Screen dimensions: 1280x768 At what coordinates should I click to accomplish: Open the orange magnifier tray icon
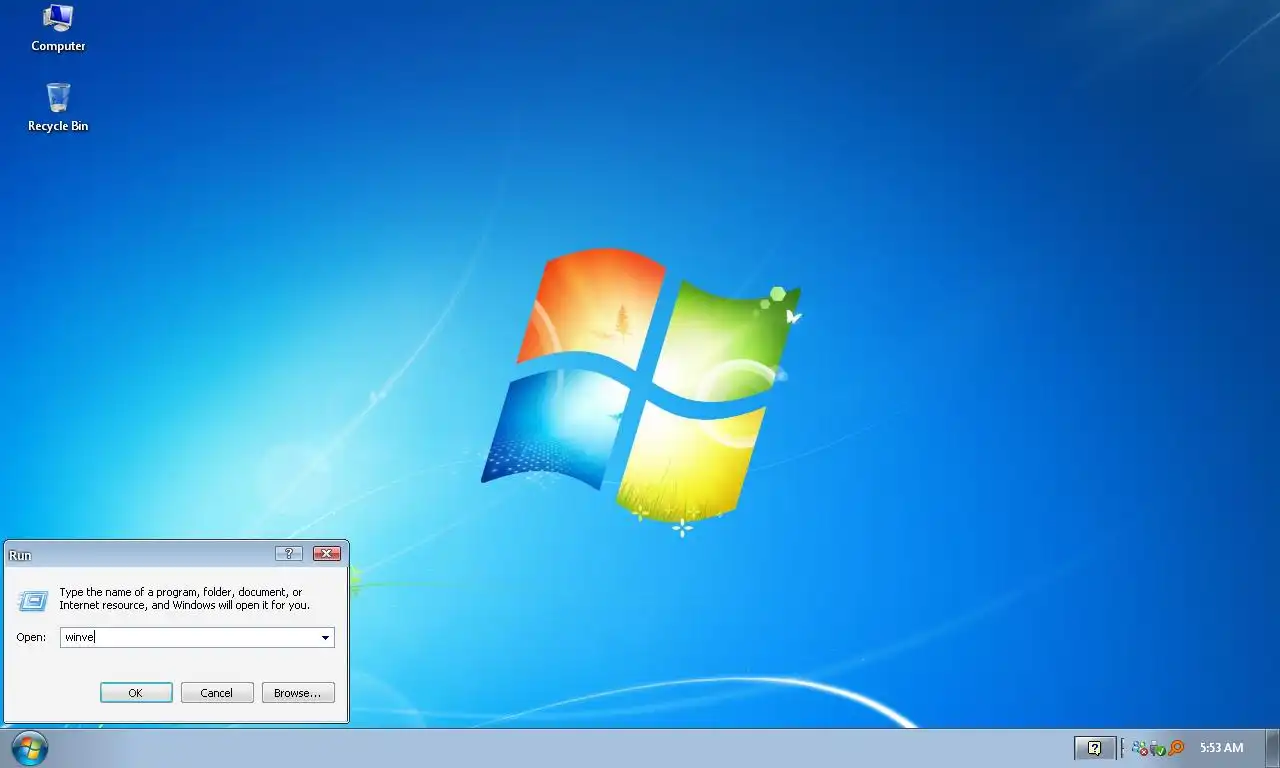(x=1176, y=748)
